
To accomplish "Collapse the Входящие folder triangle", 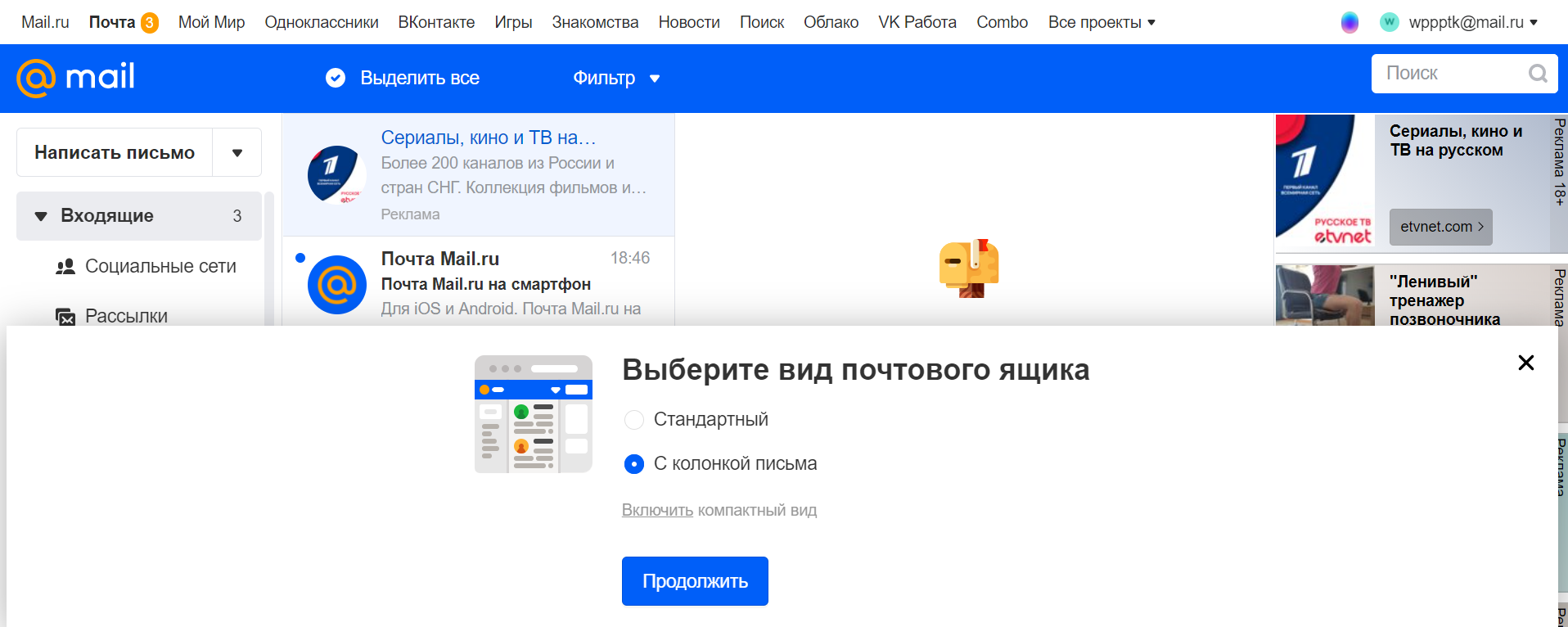I will pyautogui.click(x=41, y=216).
